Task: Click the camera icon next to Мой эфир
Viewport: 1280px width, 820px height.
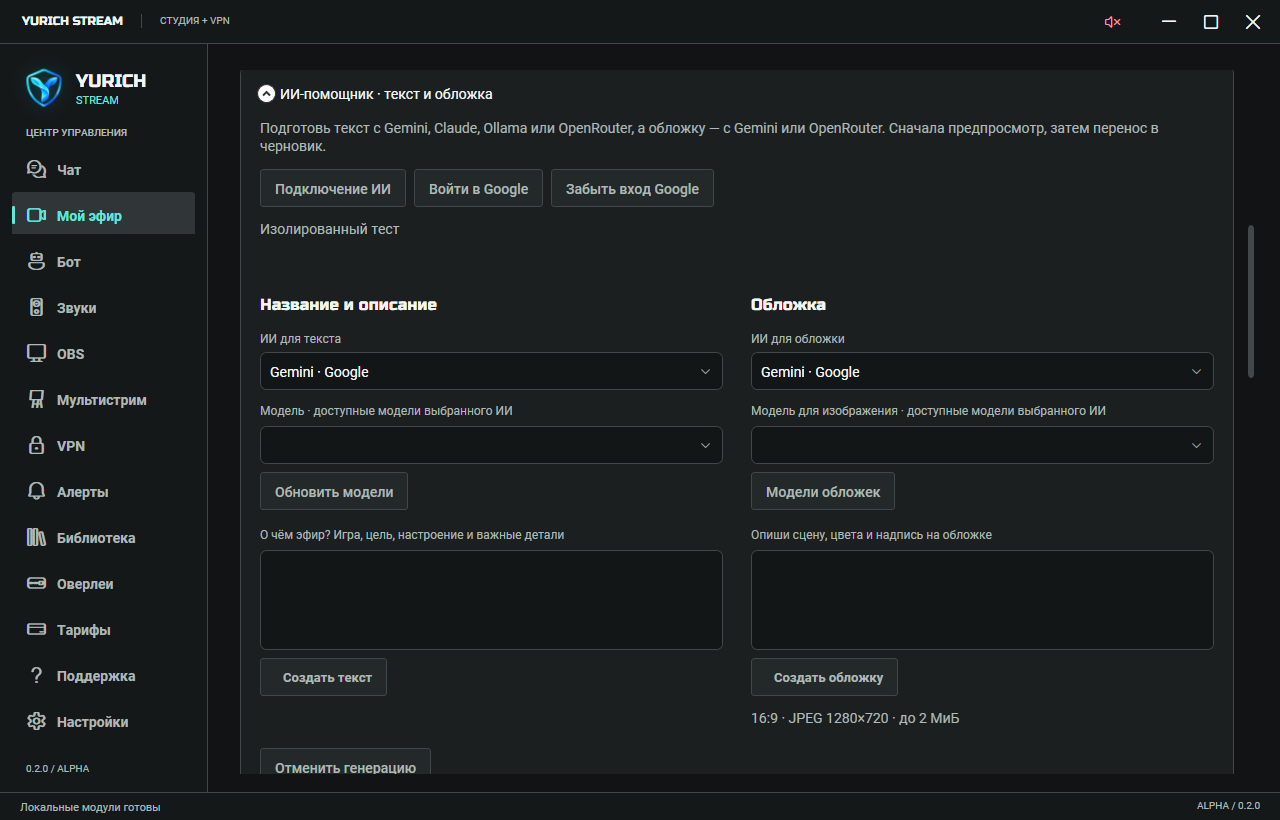Action: point(37,216)
